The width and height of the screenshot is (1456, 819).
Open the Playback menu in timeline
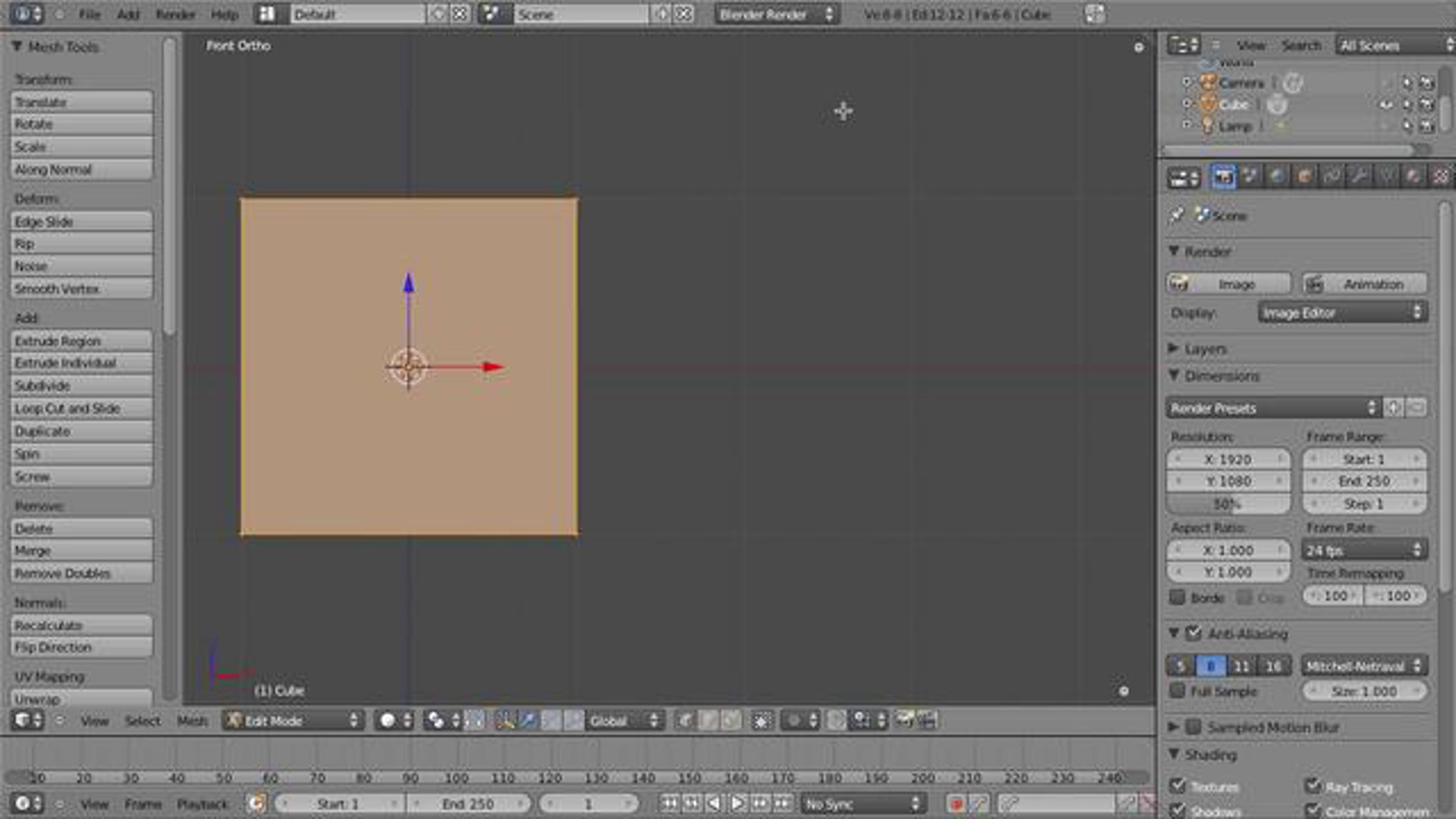tap(203, 804)
